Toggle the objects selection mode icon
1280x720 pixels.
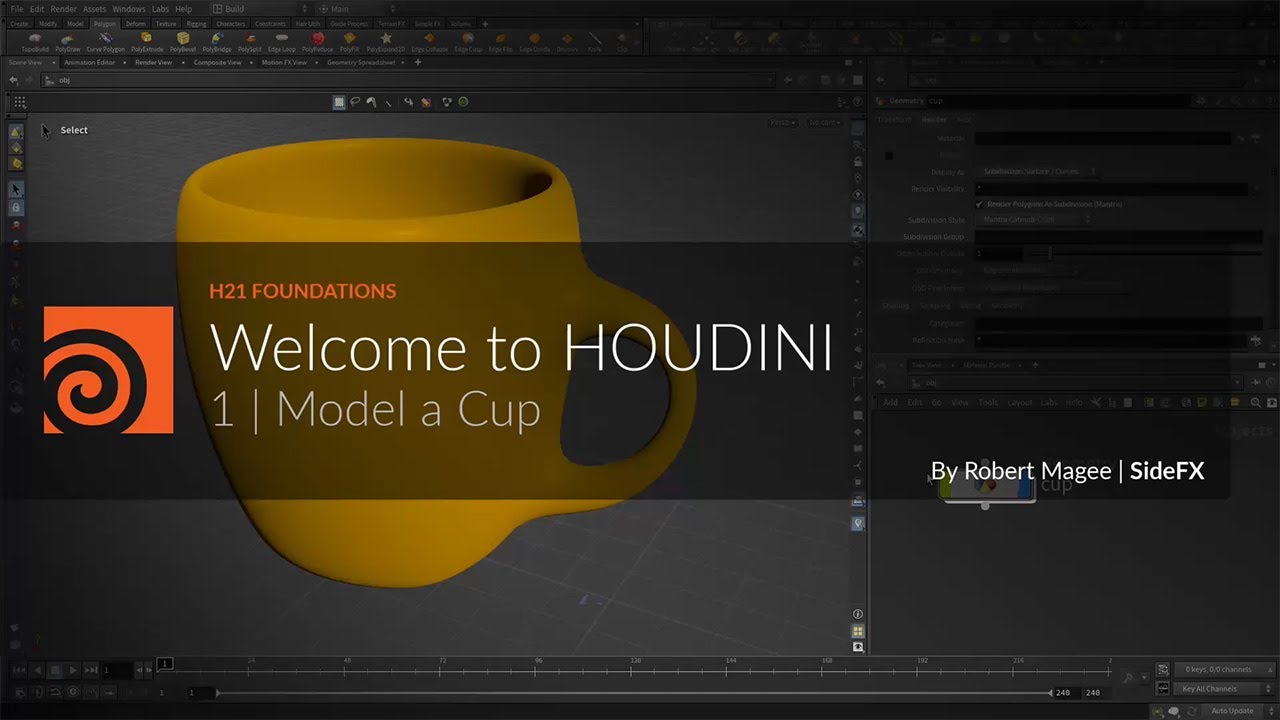pos(16,132)
